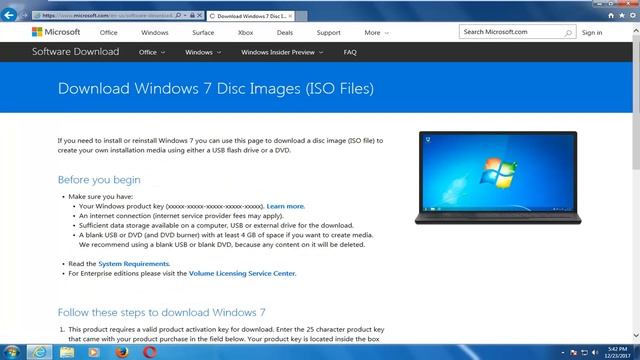Open the Firefox taskbar icon
The width and height of the screenshot is (640, 360).
pyautogui.click(x=122, y=352)
